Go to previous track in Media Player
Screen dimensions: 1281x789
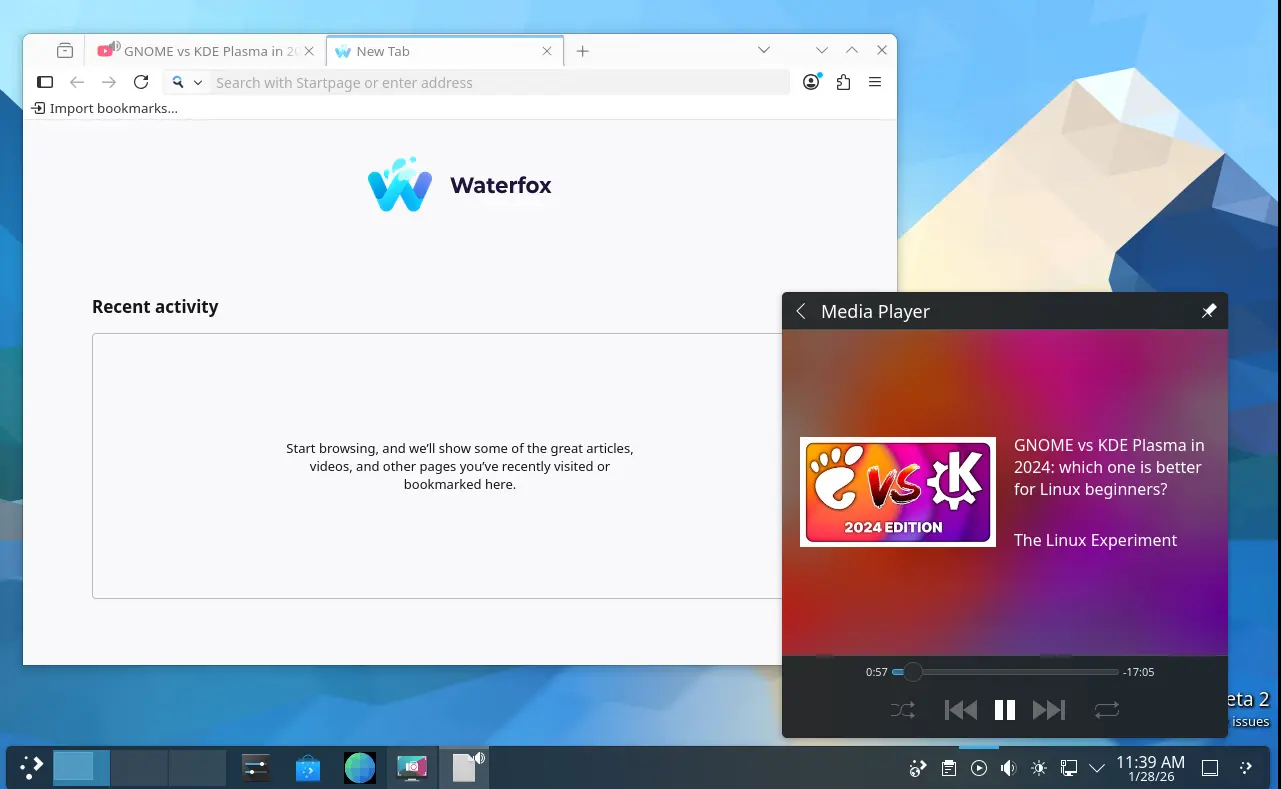960,710
